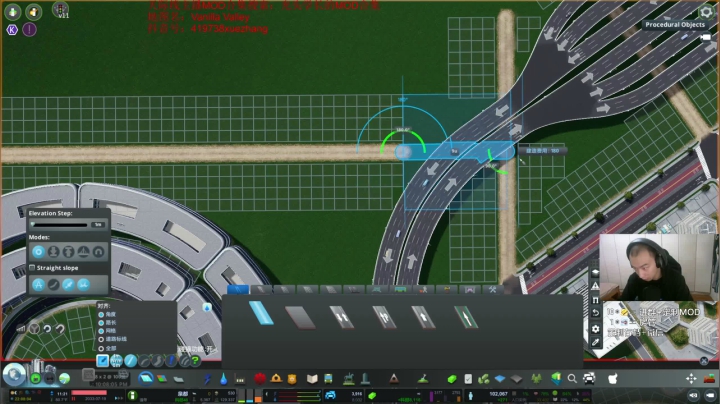The image size is (720, 404).
Task: Open the Zoning menu icon
Action: (x=162, y=379)
